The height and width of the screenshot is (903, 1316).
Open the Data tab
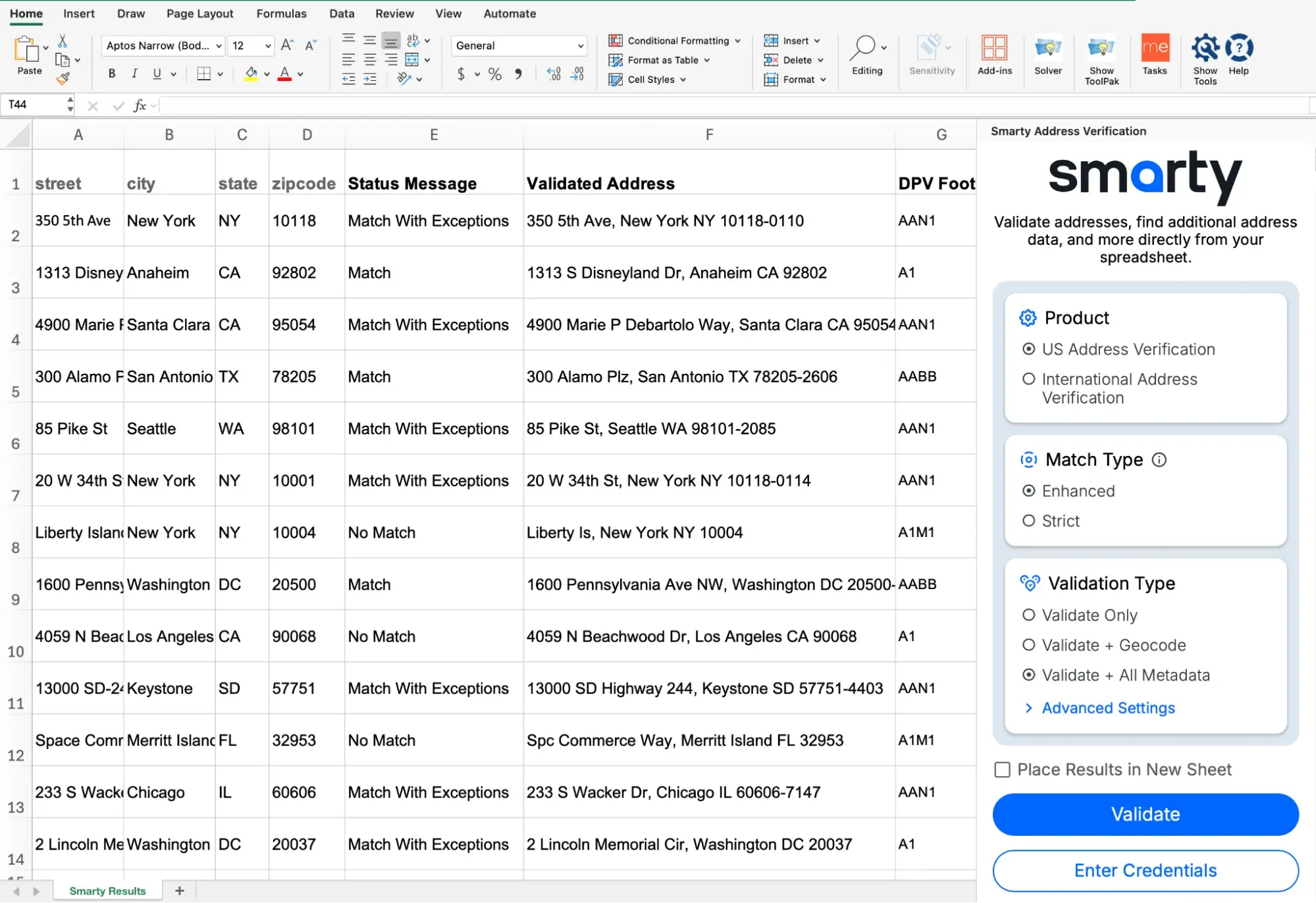(x=342, y=13)
